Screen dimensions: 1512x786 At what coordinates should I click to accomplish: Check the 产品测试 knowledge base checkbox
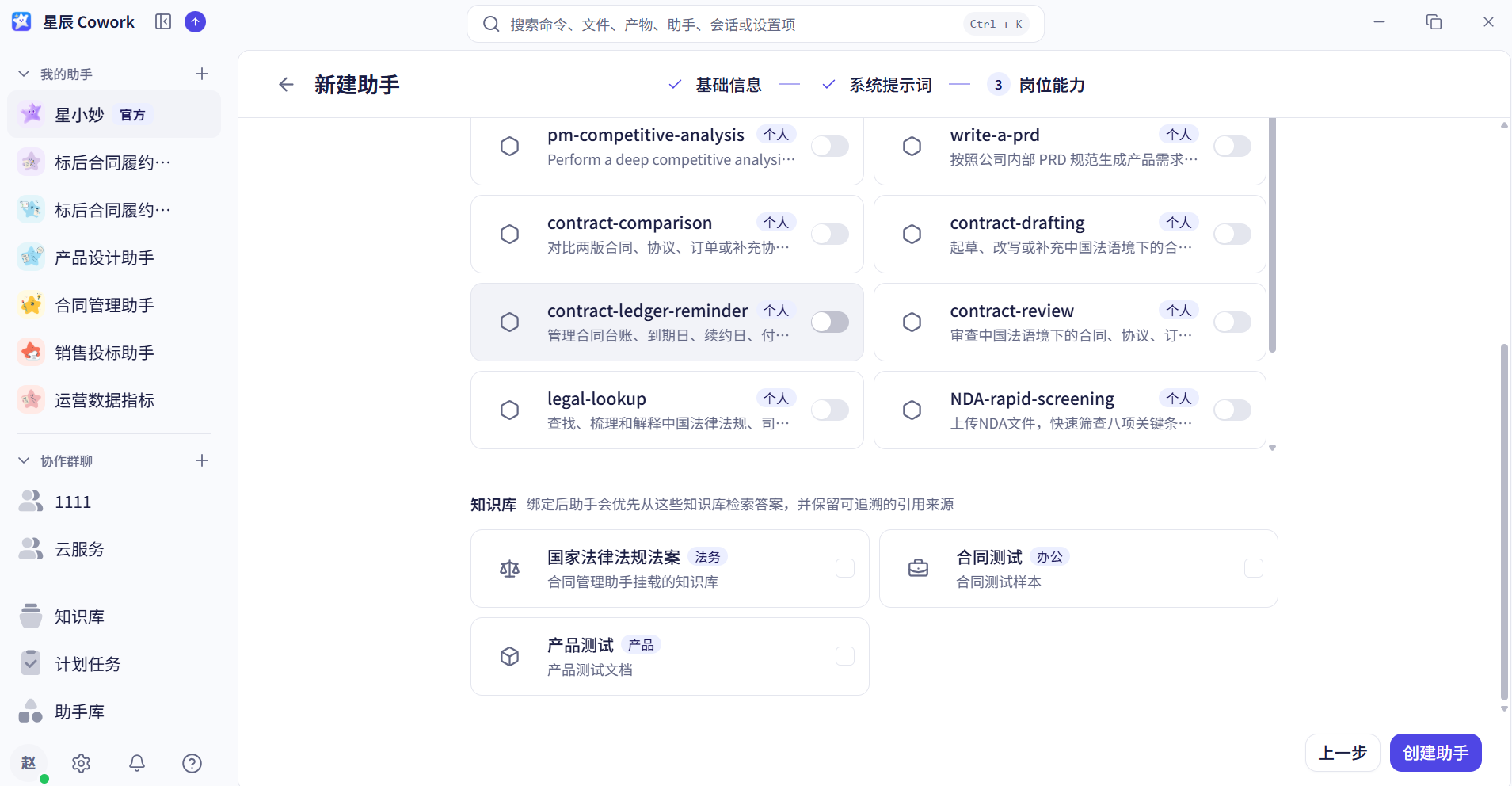(x=845, y=656)
